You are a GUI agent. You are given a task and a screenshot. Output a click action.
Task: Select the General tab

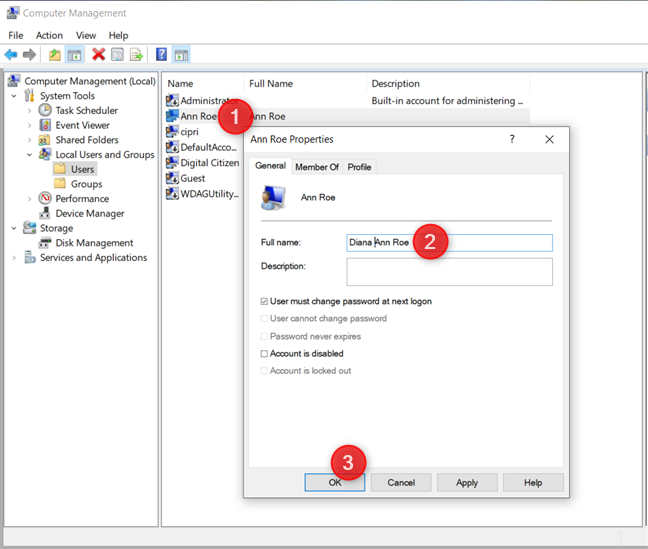(270, 166)
